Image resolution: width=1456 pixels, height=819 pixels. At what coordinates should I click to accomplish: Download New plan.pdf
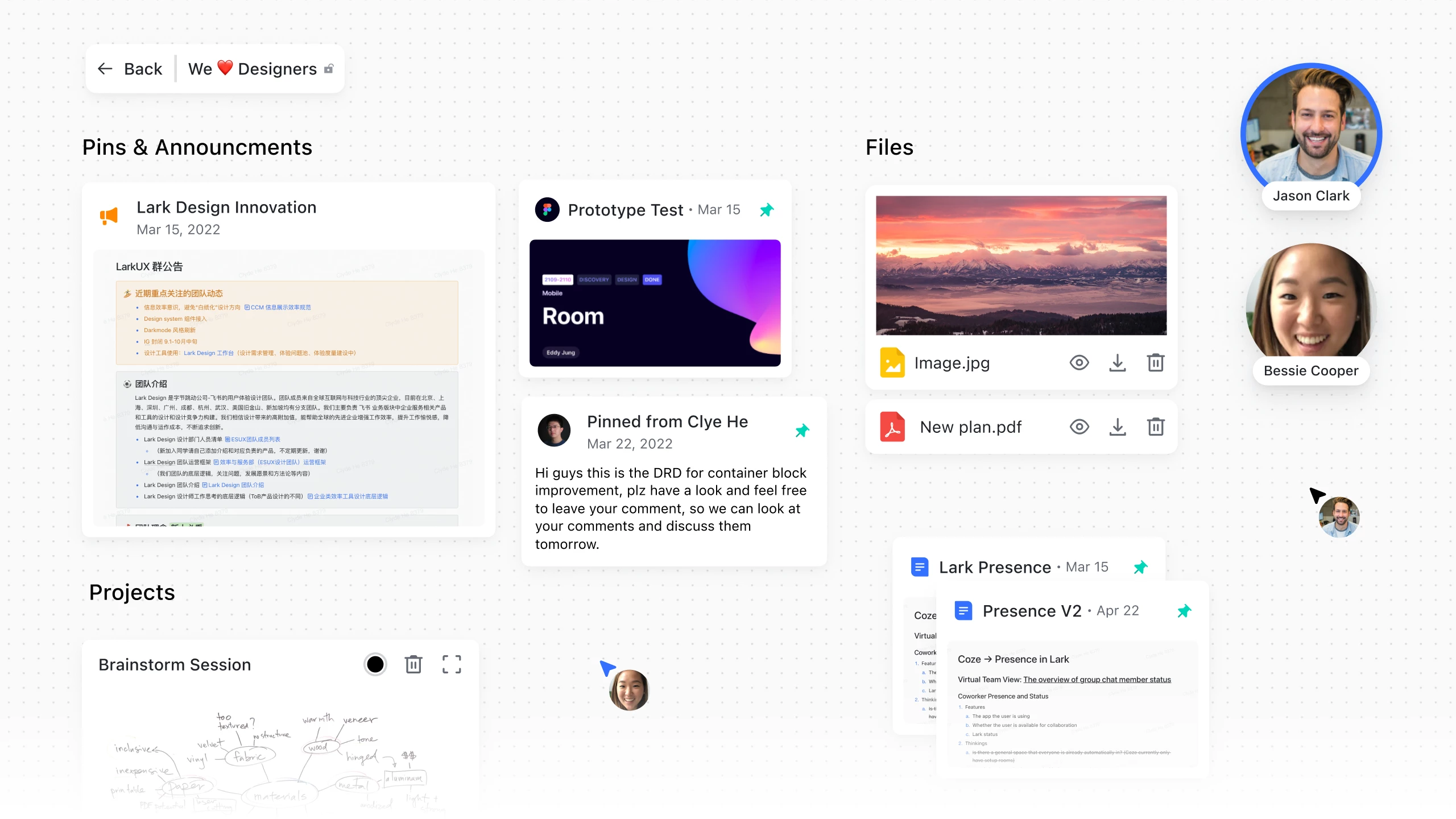(1117, 427)
